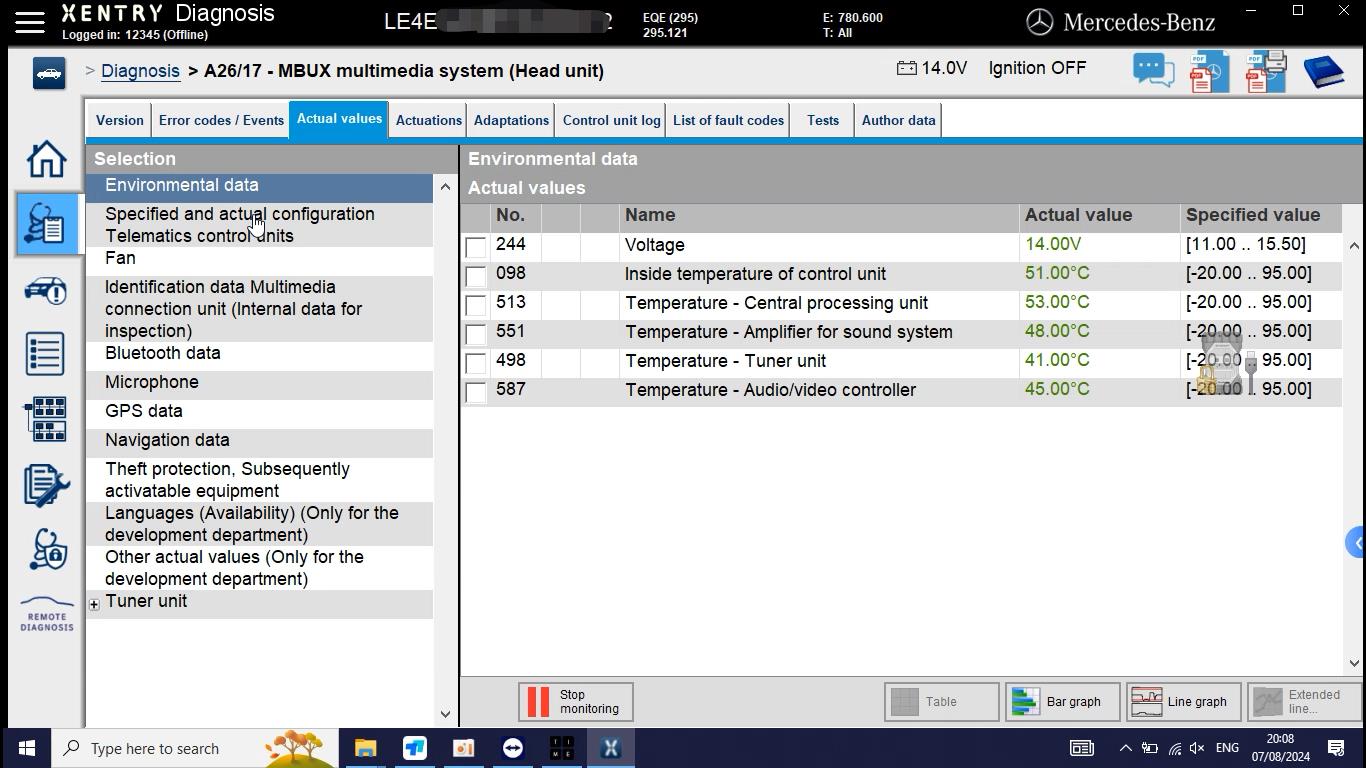Tick checkbox for Audio/video controller temperature
1366x768 pixels.
[x=476, y=392]
